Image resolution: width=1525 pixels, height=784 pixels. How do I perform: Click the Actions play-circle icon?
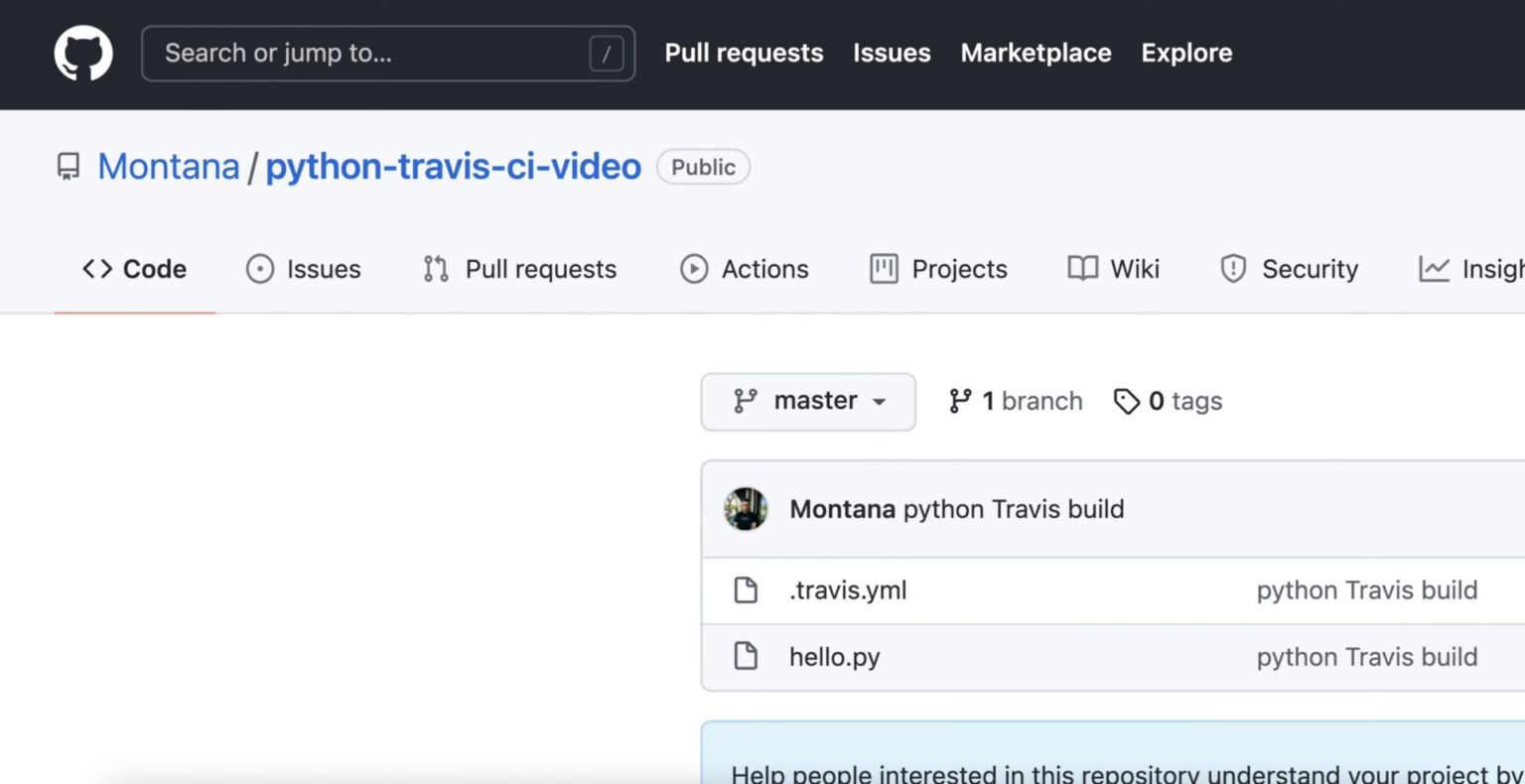coord(694,269)
